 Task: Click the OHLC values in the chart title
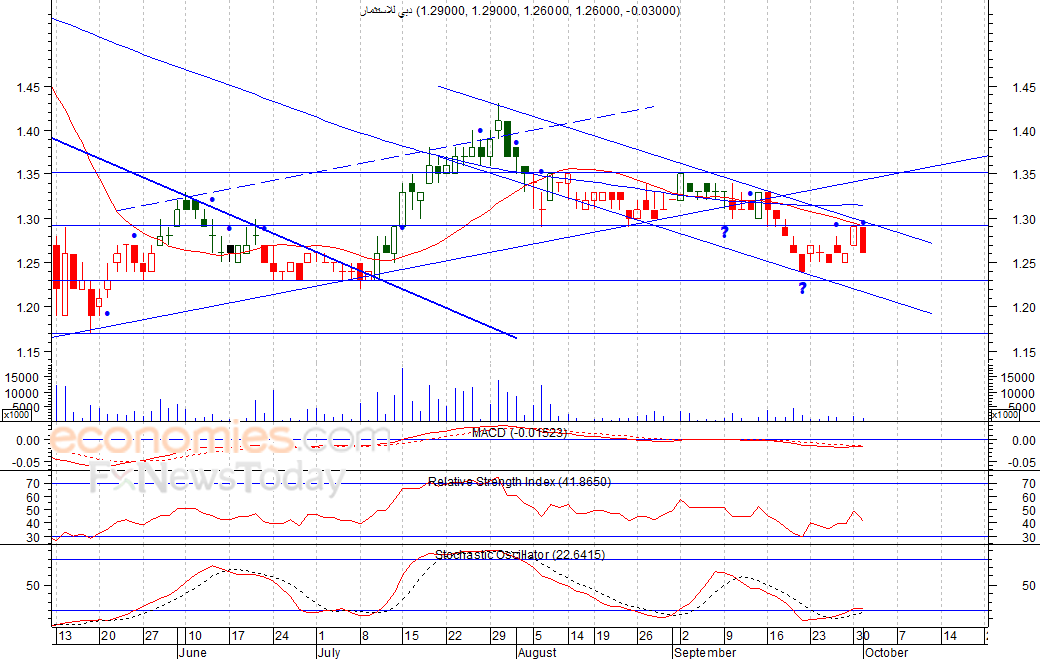tap(548, 11)
